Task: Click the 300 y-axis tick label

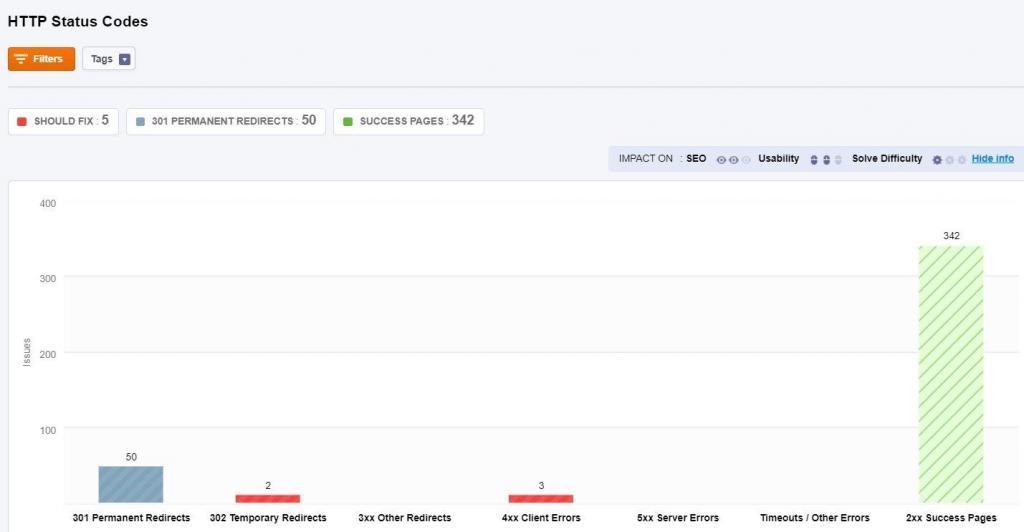Action: coord(48,279)
